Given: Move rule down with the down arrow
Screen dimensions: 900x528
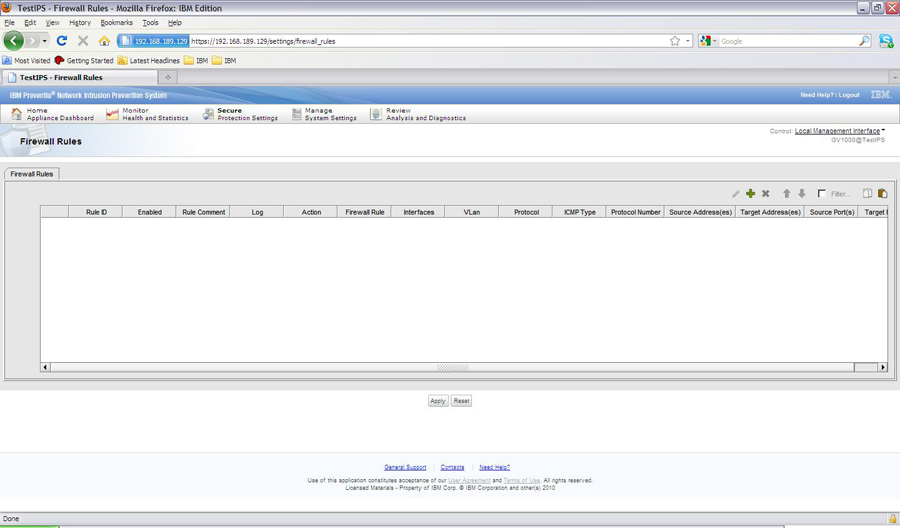Looking at the screenshot, I should [x=802, y=194].
